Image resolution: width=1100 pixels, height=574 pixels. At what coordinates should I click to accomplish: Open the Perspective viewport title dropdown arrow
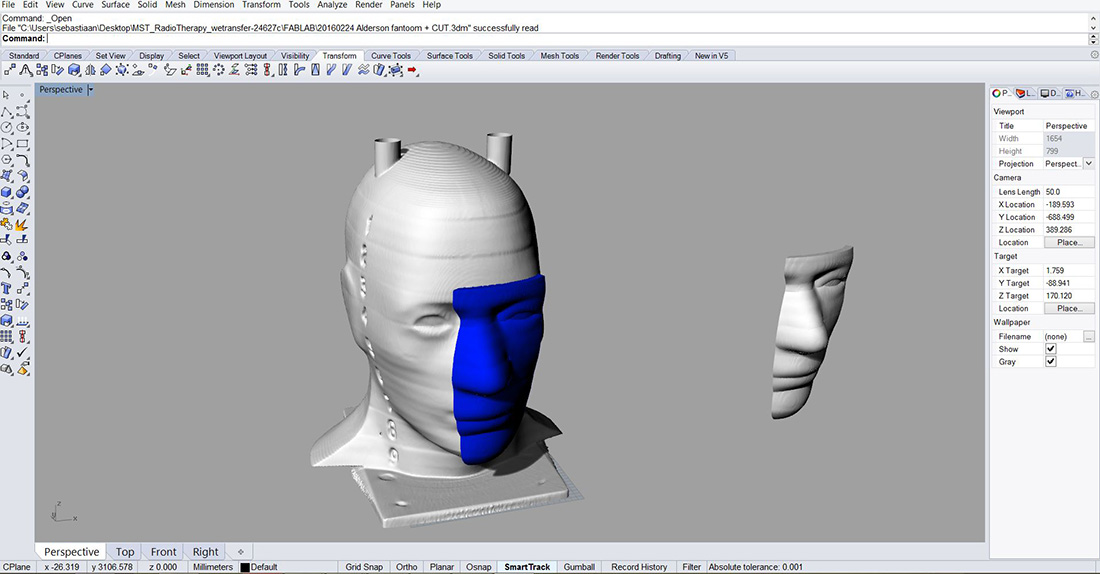[90, 90]
